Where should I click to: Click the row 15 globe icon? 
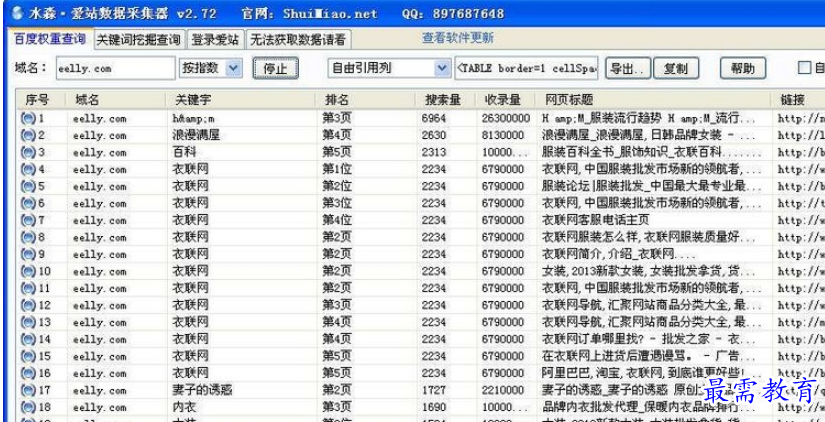pos(28,356)
